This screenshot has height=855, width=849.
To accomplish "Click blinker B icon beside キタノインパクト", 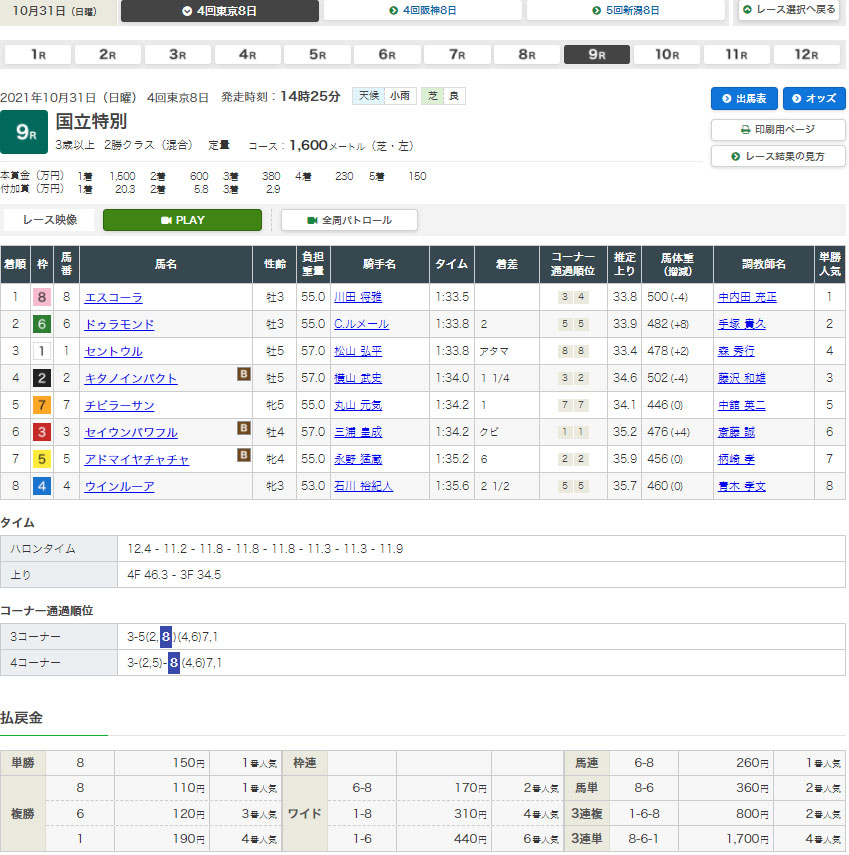I will pyautogui.click(x=243, y=377).
